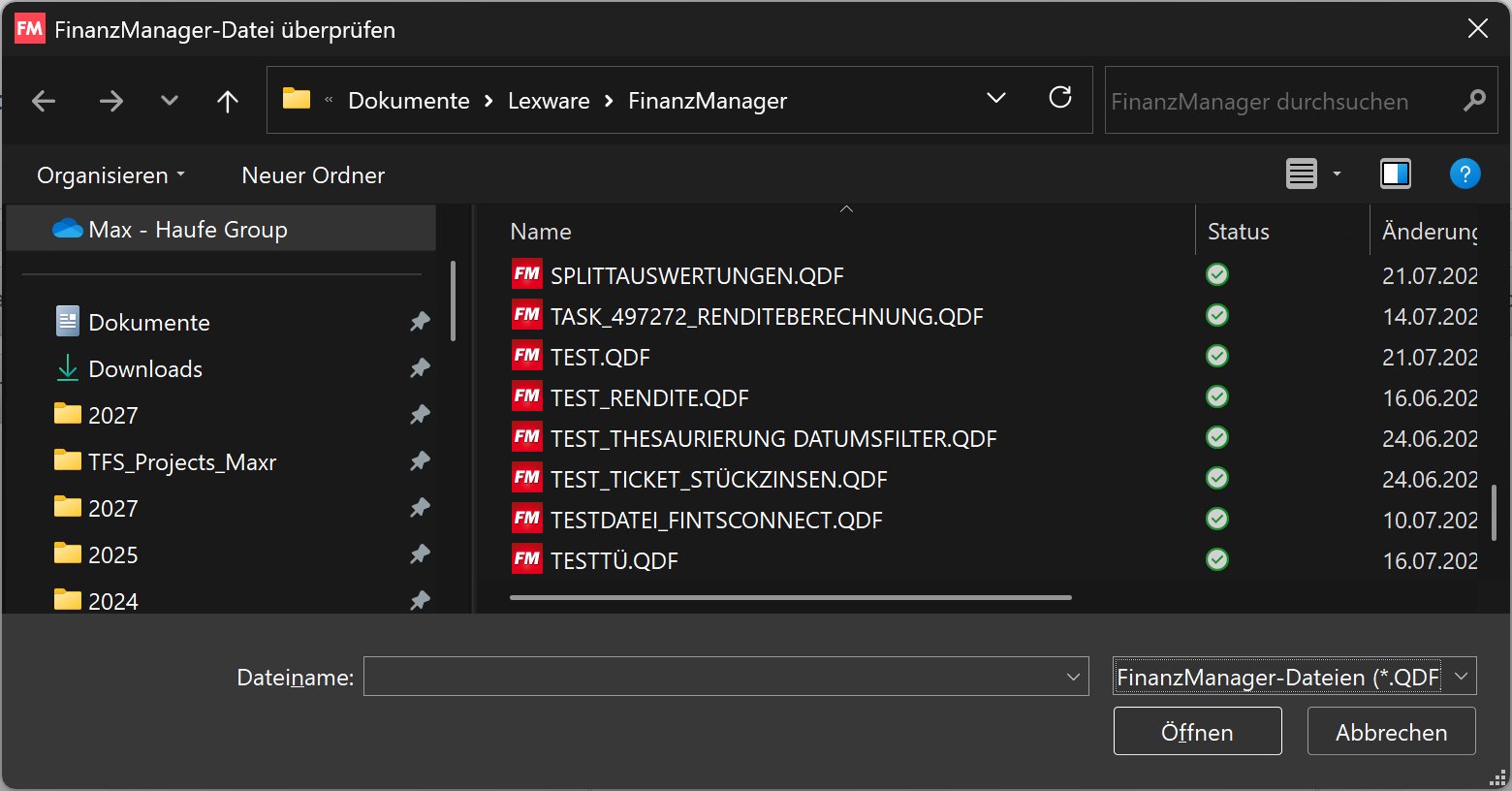This screenshot has width=1512, height=791.
Task: Select file TEST_THESAURIERUNG DATUMSFILTER.QDF
Action: click(773, 438)
